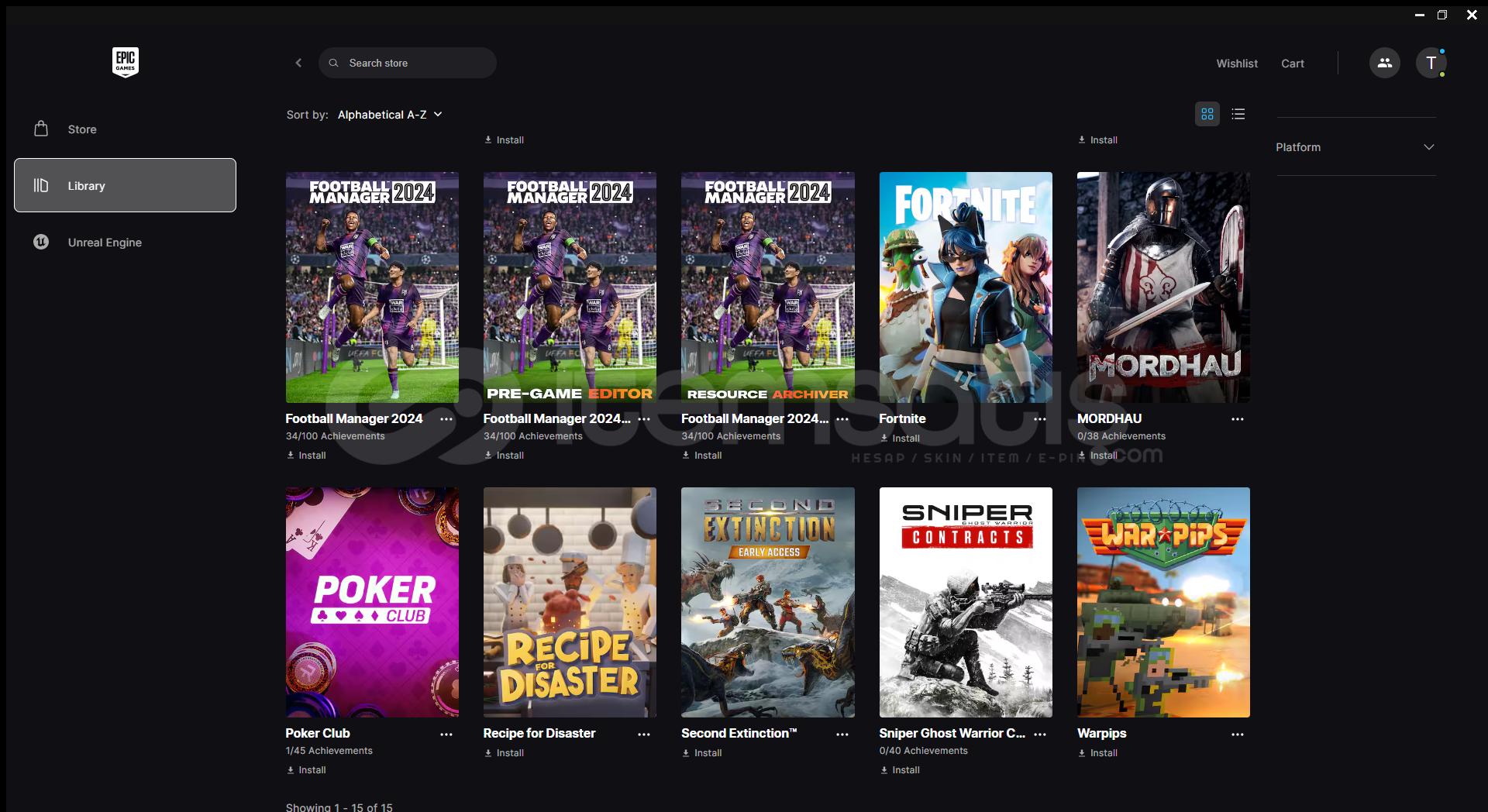Screen dimensions: 1488x812
Task: Click the Poker Club title text
Action: 318,733
